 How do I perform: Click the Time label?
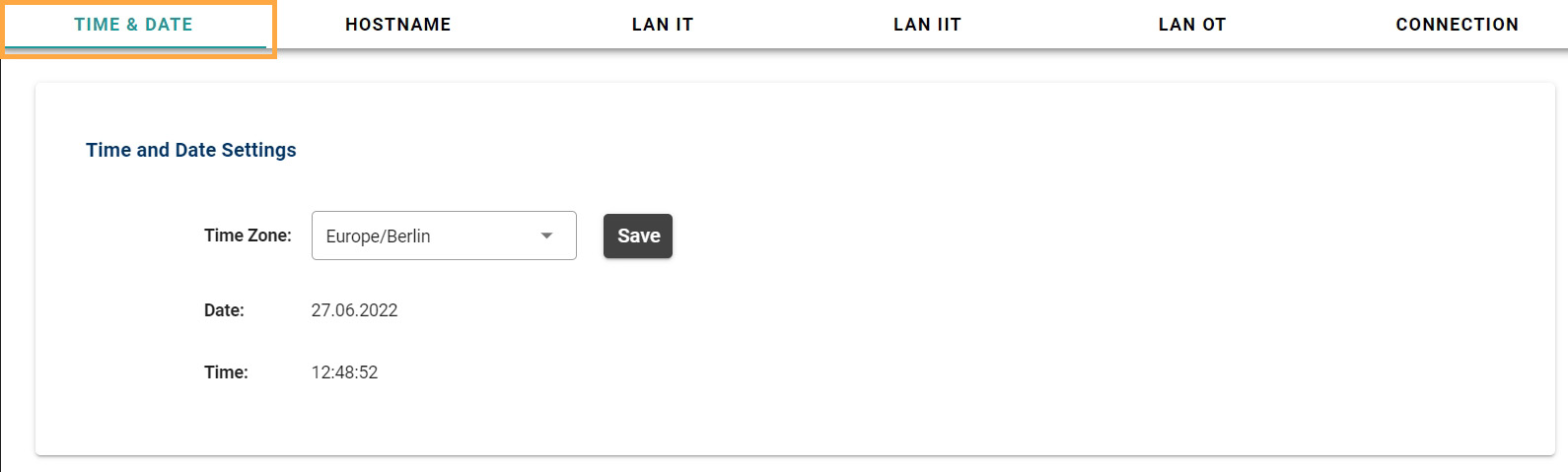[226, 372]
